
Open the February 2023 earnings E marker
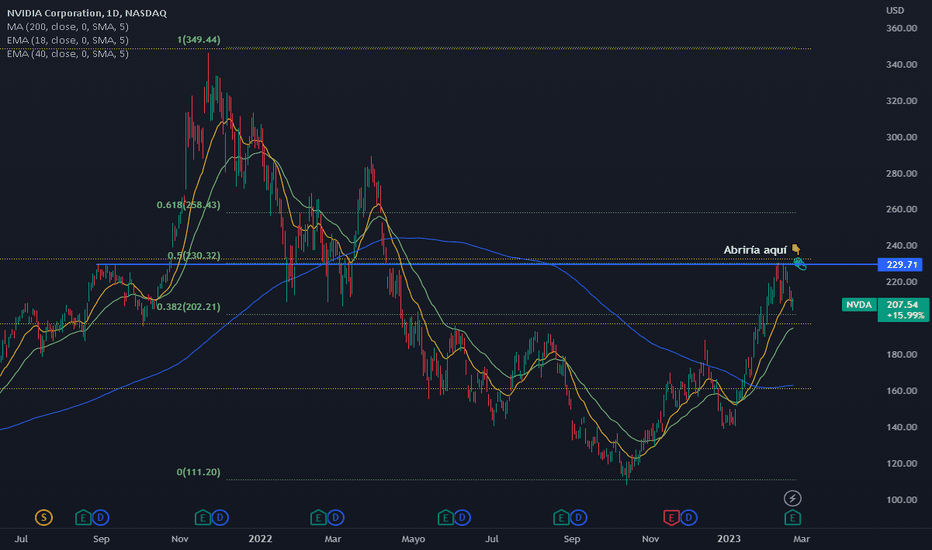[792, 518]
